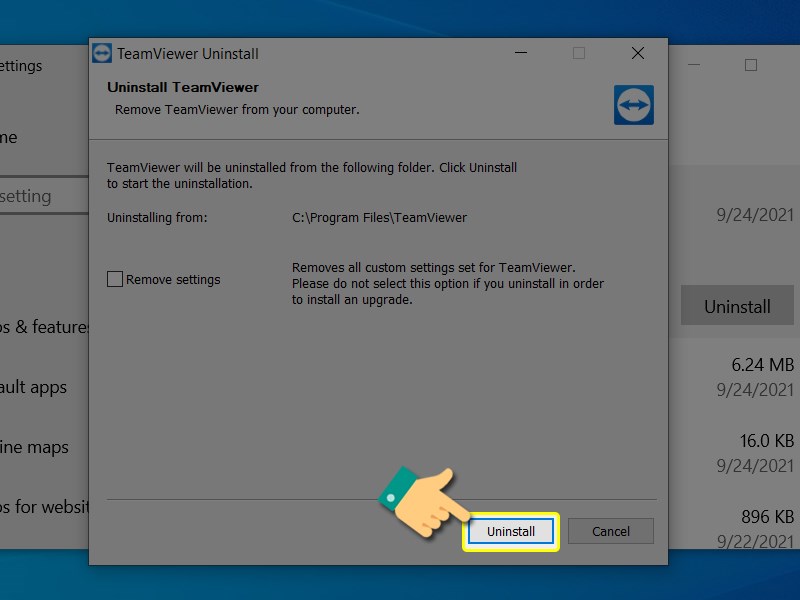The image size is (800, 600).
Task: Open Offline maps in the Settings sidebar
Action: [x=34, y=447]
